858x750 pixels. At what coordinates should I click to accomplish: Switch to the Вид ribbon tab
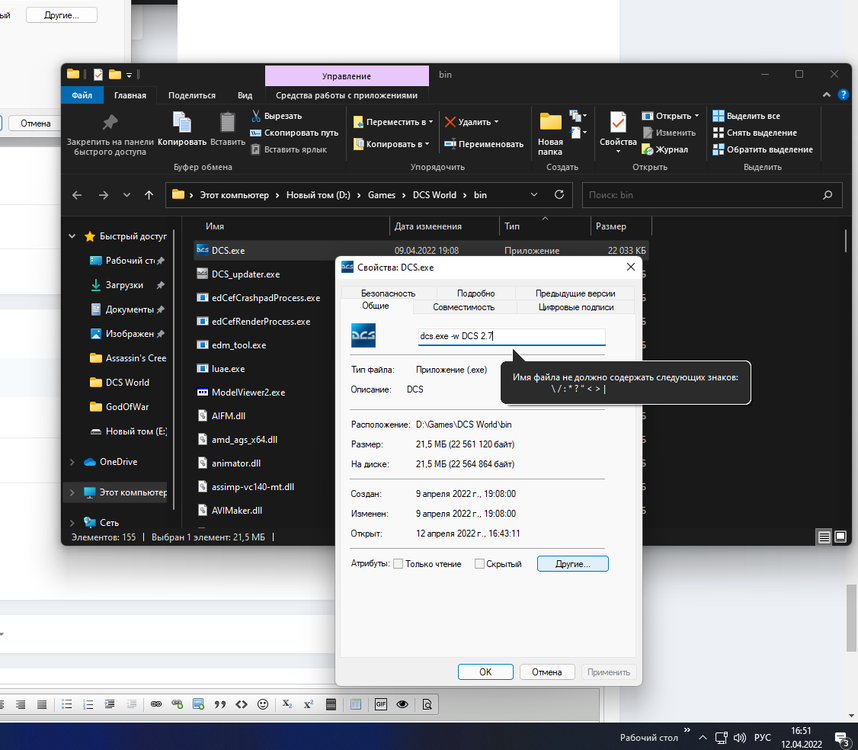[x=245, y=95]
